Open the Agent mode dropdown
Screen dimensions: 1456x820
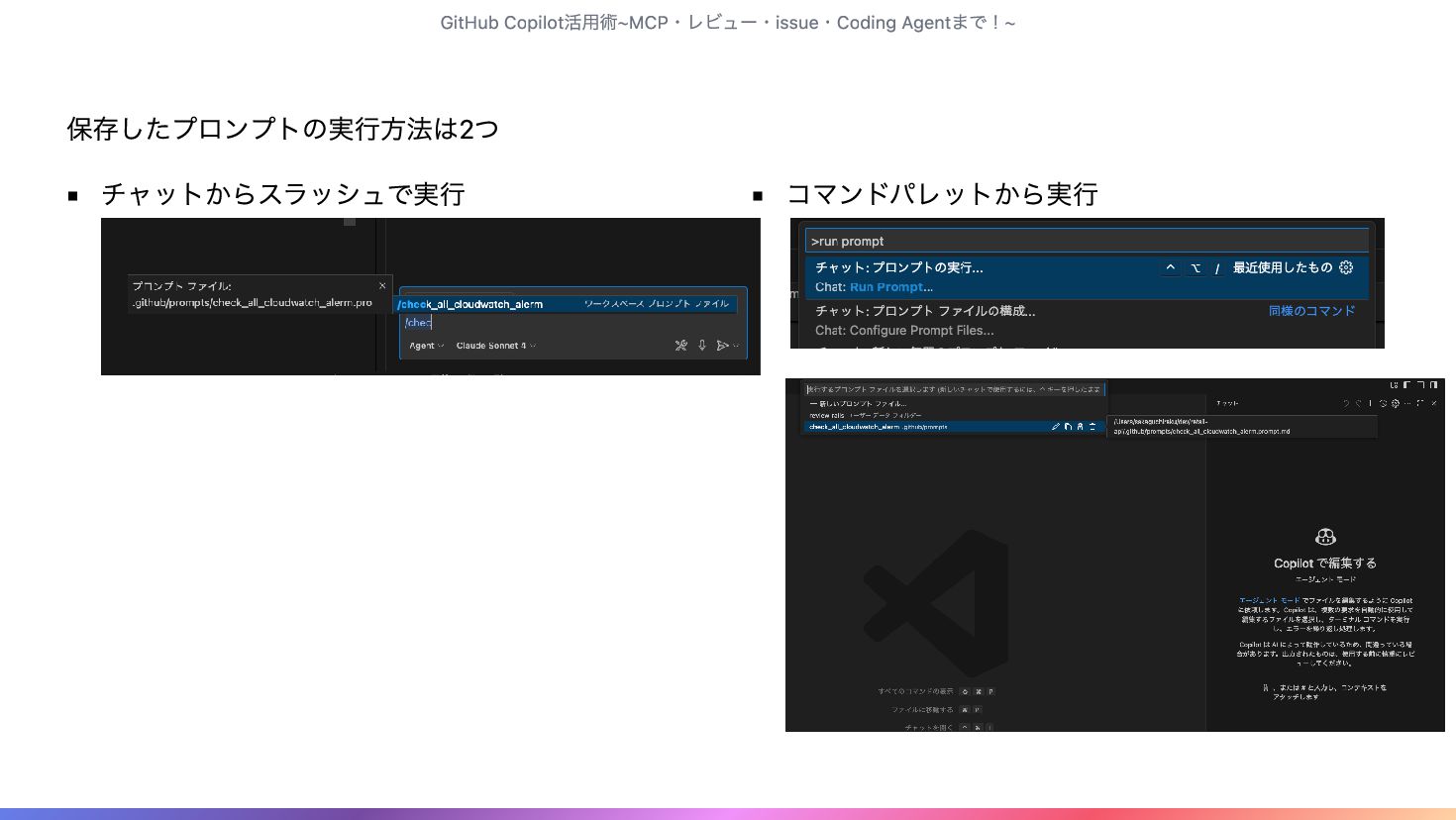point(427,346)
